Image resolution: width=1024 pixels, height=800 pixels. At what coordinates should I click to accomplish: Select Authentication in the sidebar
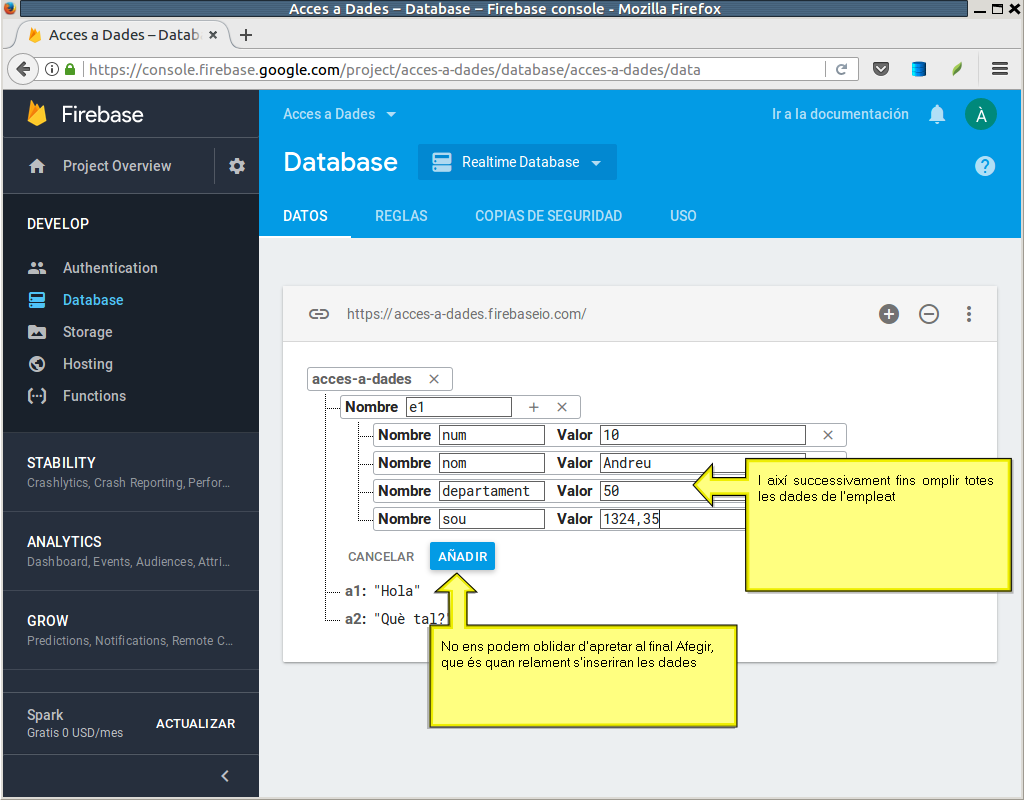(110, 268)
